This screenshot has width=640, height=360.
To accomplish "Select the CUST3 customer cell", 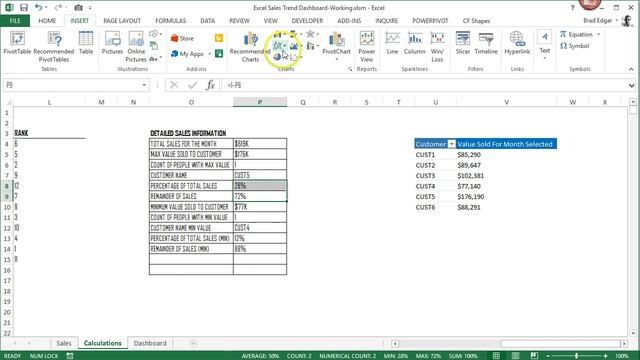I will pyautogui.click(x=435, y=176).
